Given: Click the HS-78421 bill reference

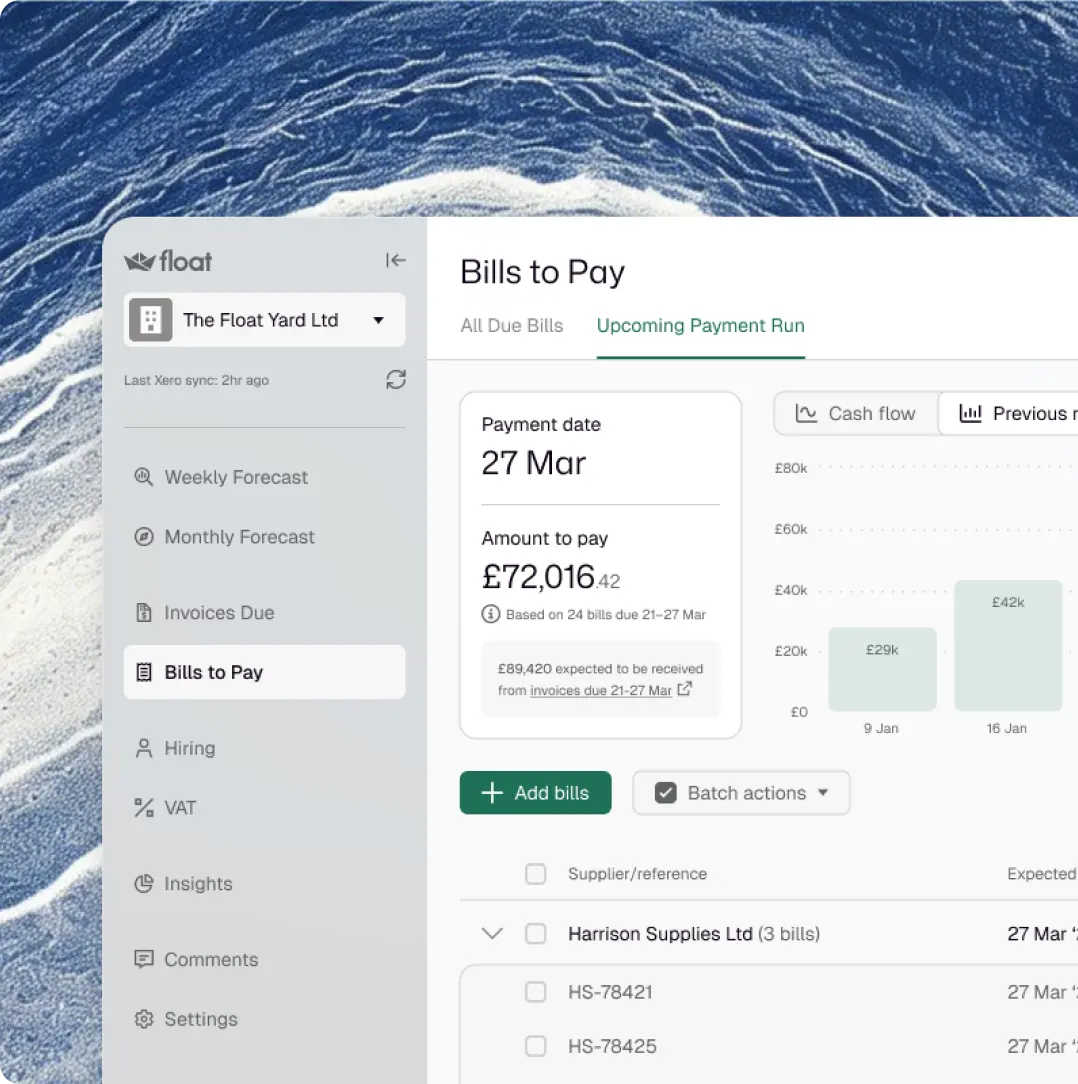Looking at the screenshot, I should click(611, 992).
